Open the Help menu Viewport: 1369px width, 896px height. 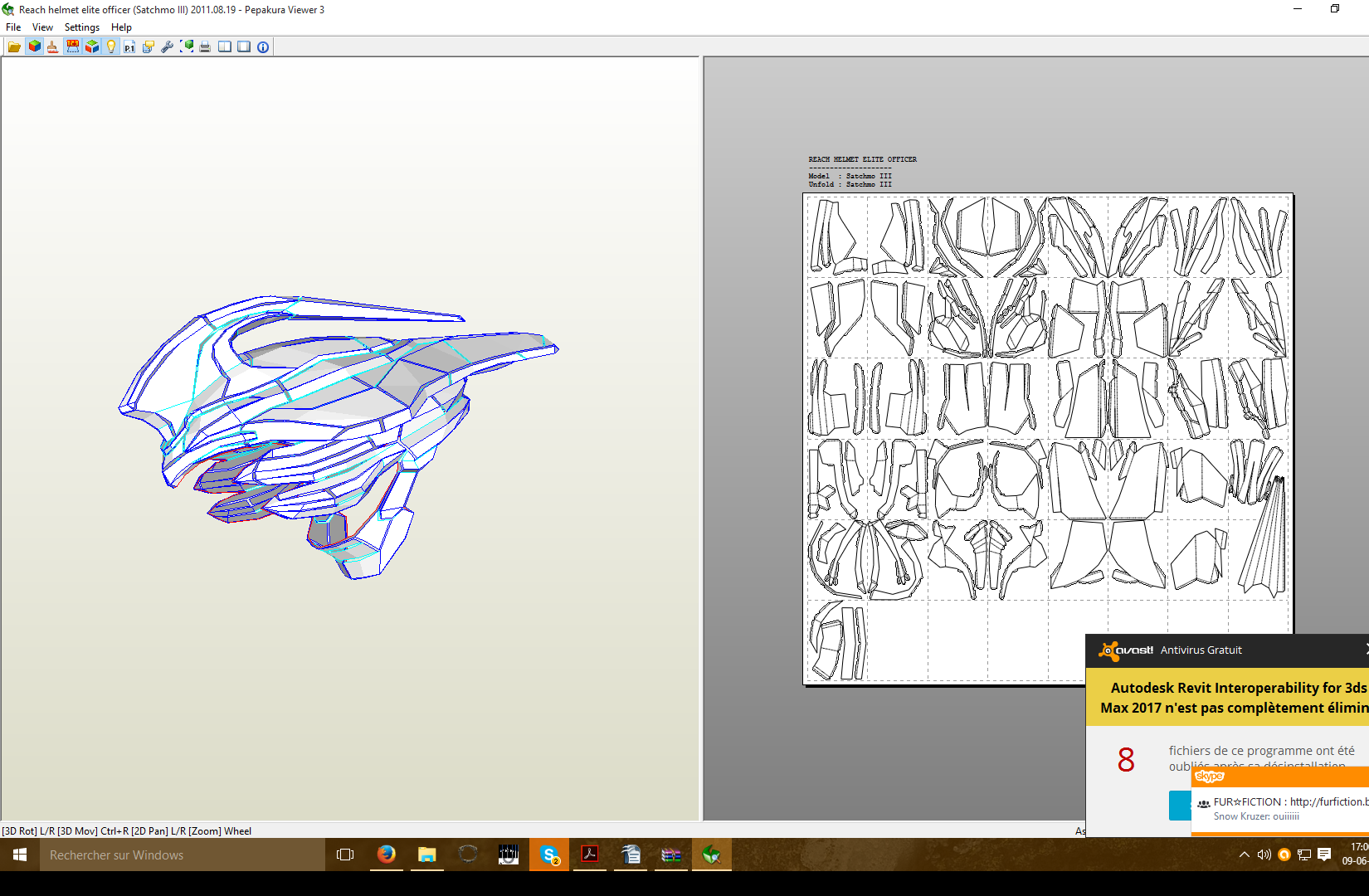tap(121, 27)
